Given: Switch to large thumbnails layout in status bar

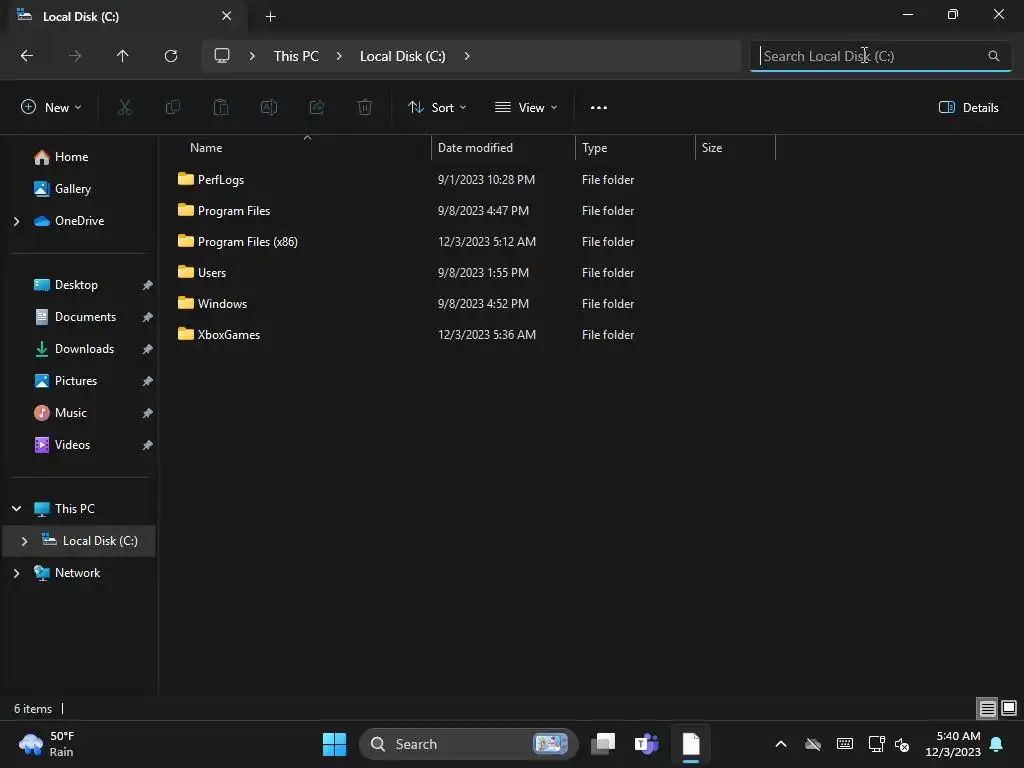Looking at the screenshot, I should 1009,708.
